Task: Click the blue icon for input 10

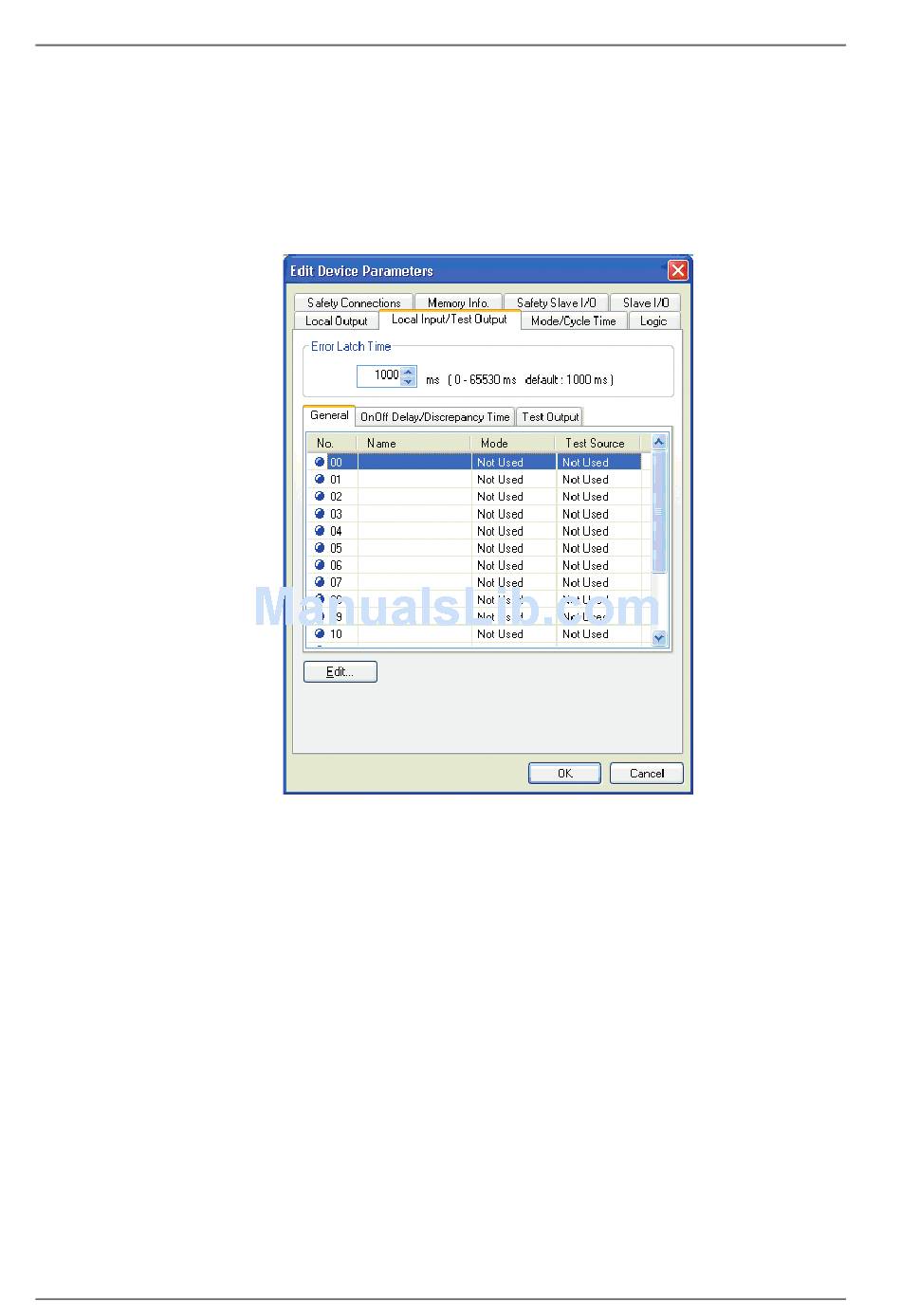Action: (320, 633)
